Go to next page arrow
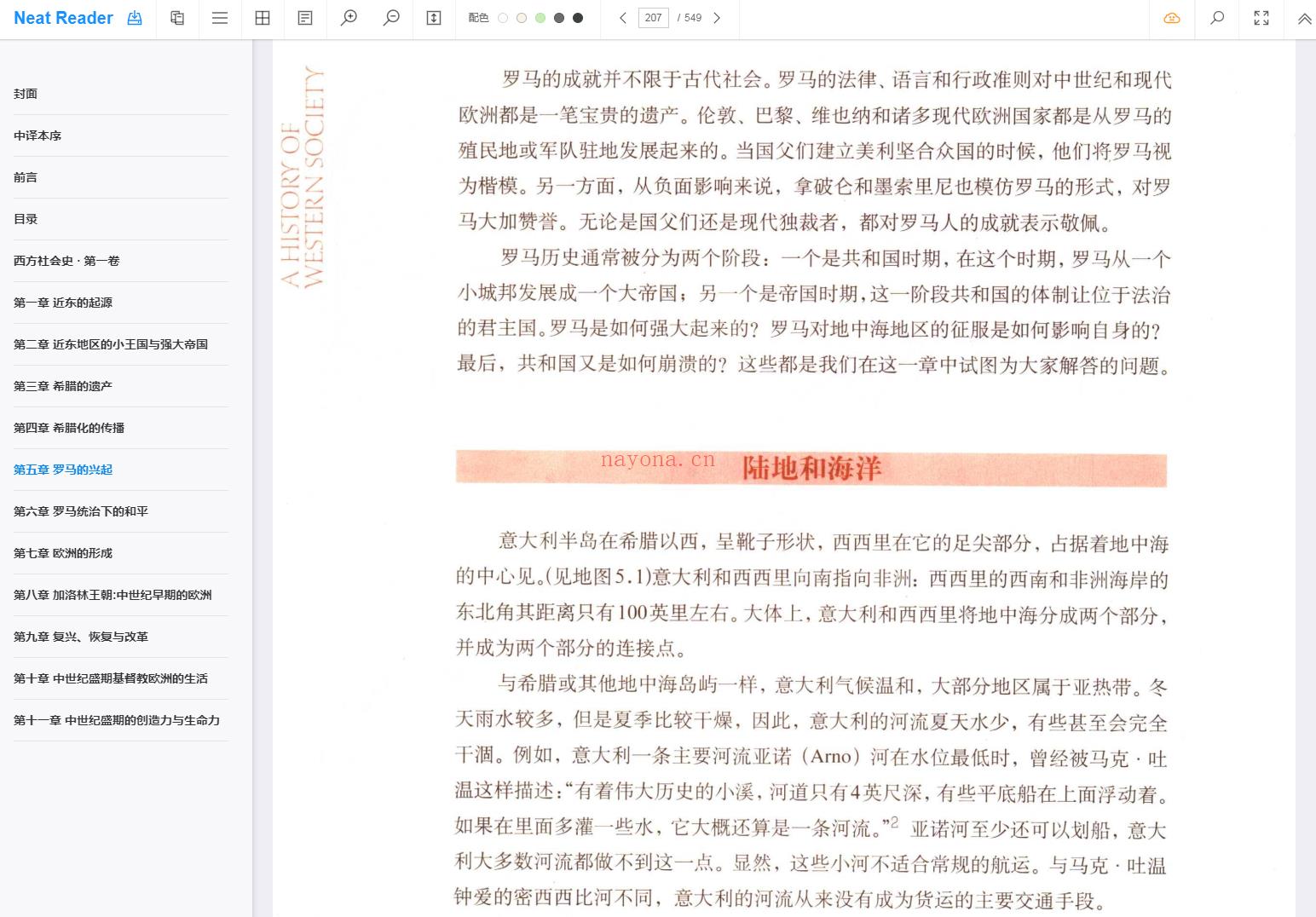This screenshot has width=1316, height=917. [717, 18]
